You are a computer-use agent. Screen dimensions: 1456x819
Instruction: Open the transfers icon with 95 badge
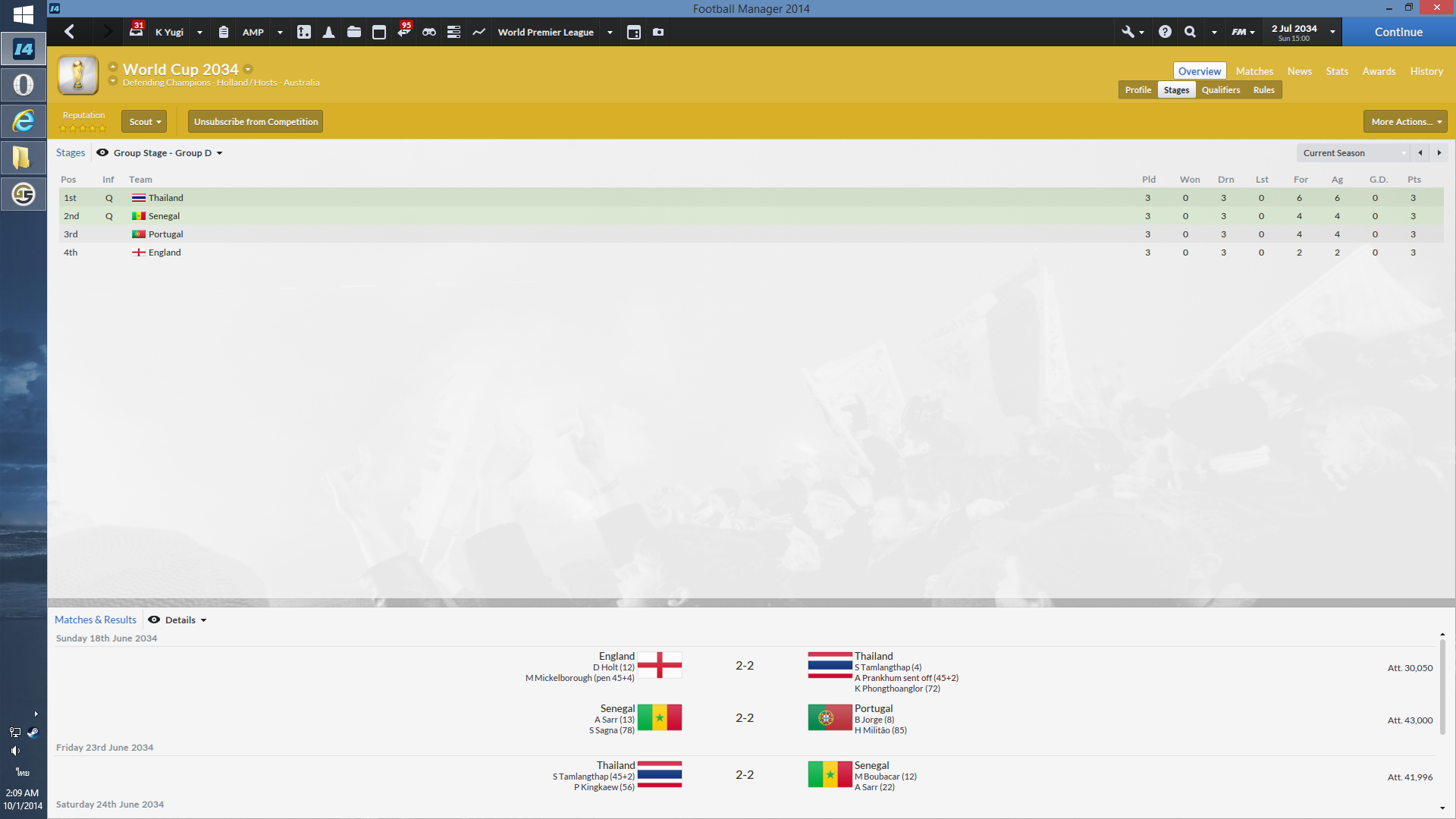click(404, 32)
